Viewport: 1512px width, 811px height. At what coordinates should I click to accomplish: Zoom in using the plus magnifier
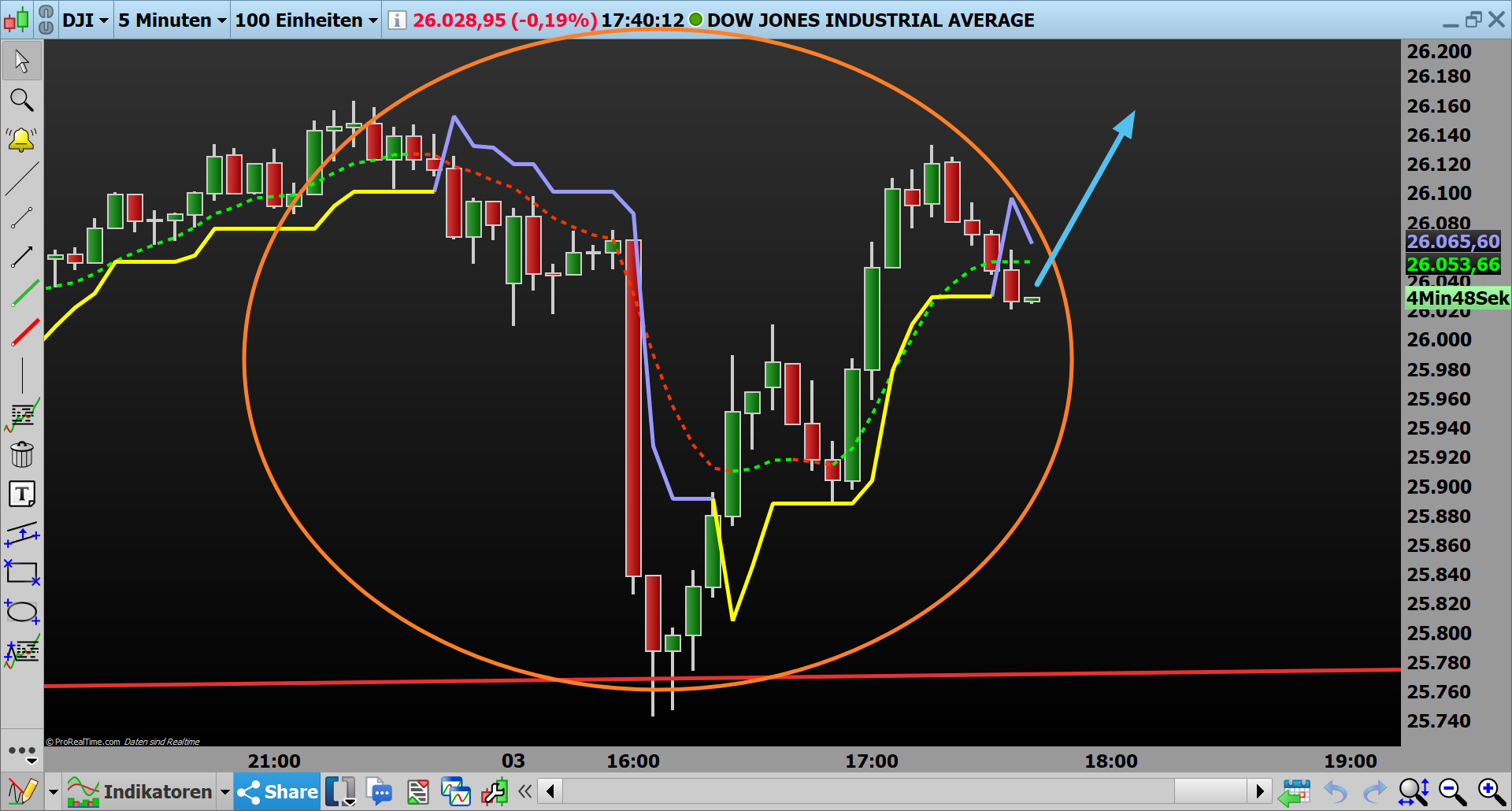click(1488, 791)
